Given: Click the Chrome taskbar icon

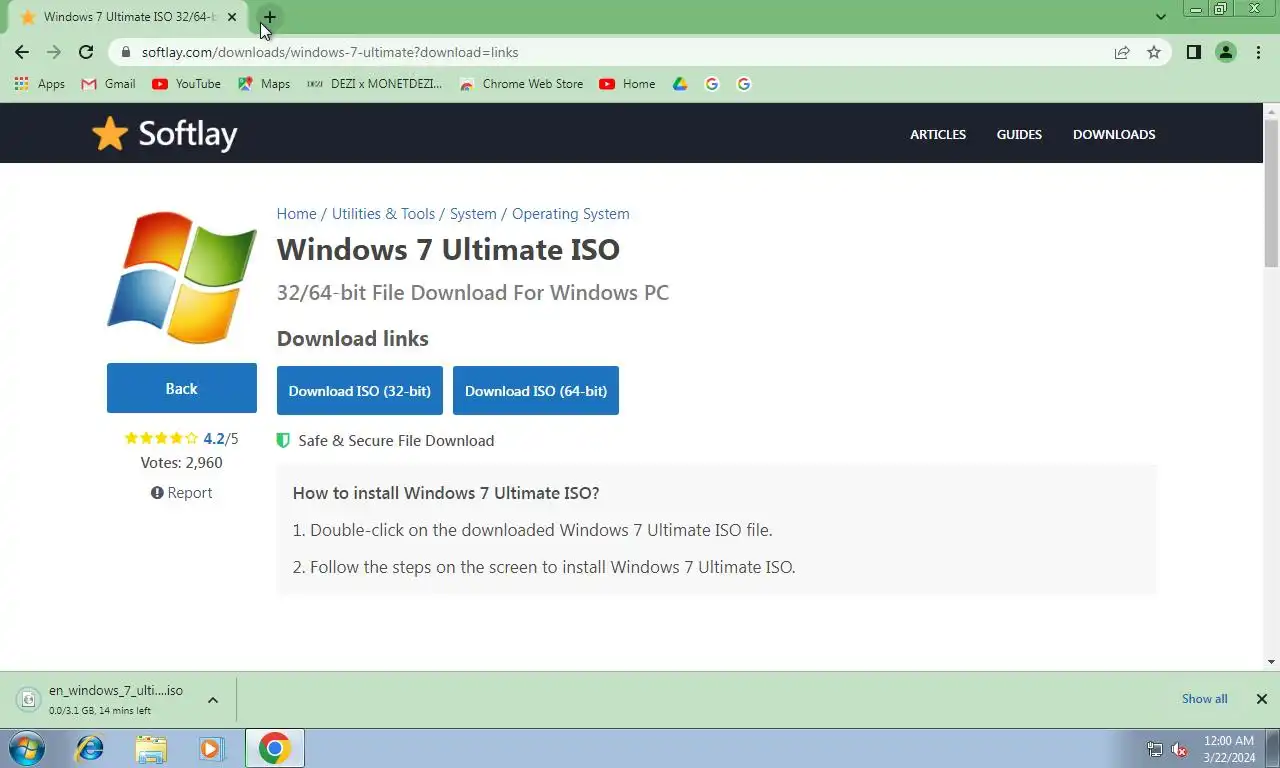Looking at the screenshot, I should (x=275, y=748).
